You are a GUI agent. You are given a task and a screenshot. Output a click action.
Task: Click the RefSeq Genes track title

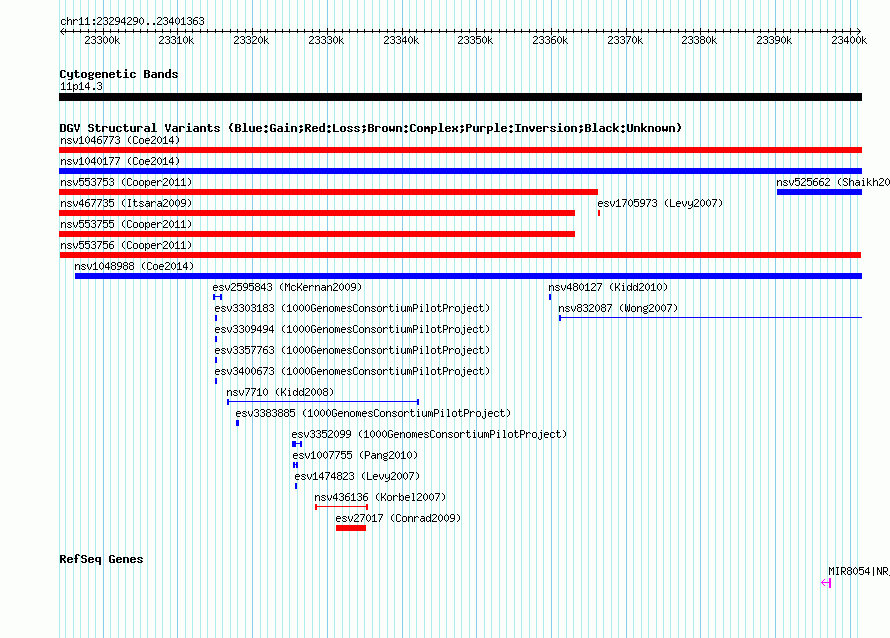[101, 559]
